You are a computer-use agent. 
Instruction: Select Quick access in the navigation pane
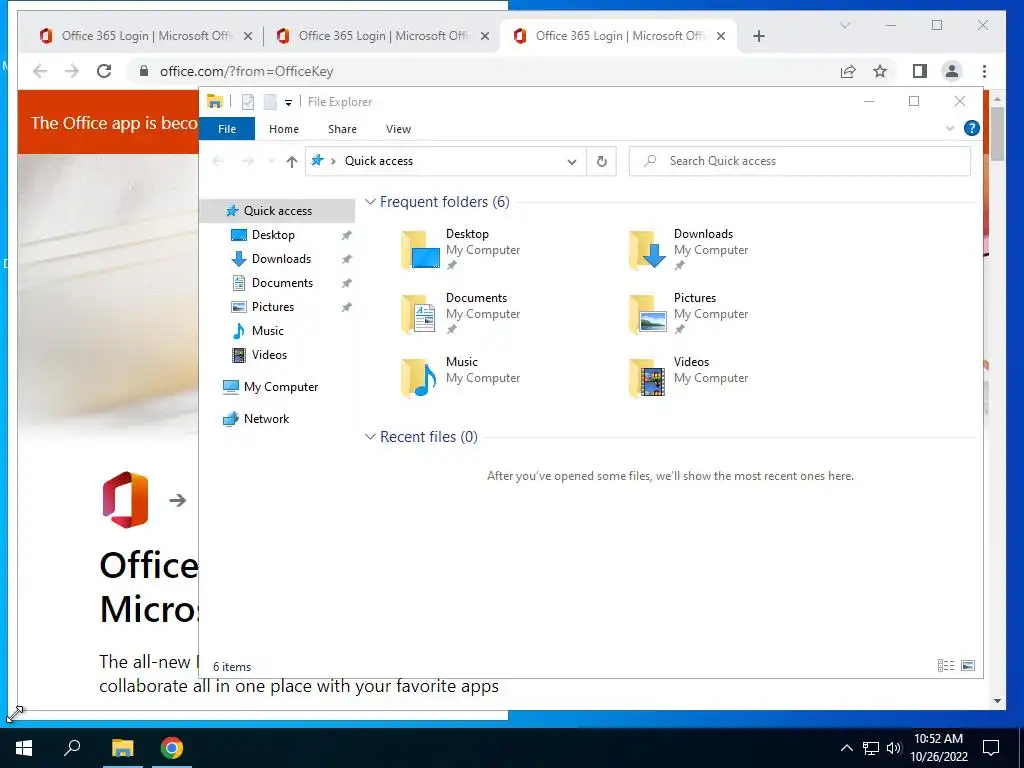278,210
